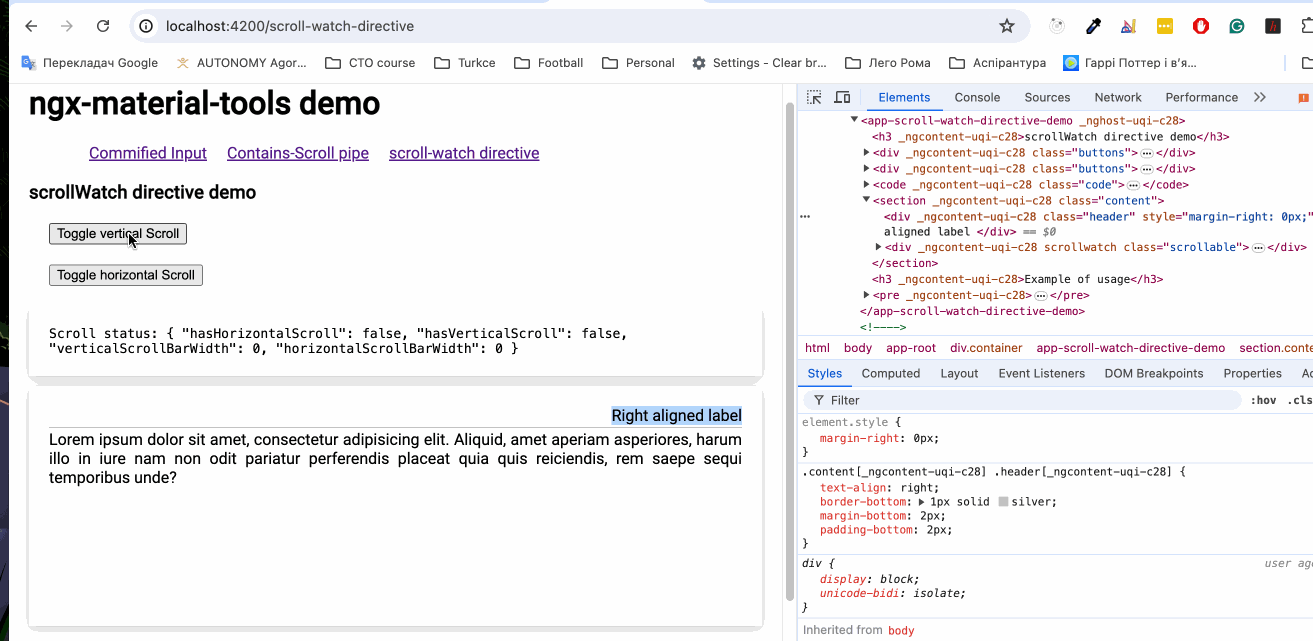Screen dimensions: 1313x641
Task: Open the dark red 'h' extension
Action: point(1273,26)
